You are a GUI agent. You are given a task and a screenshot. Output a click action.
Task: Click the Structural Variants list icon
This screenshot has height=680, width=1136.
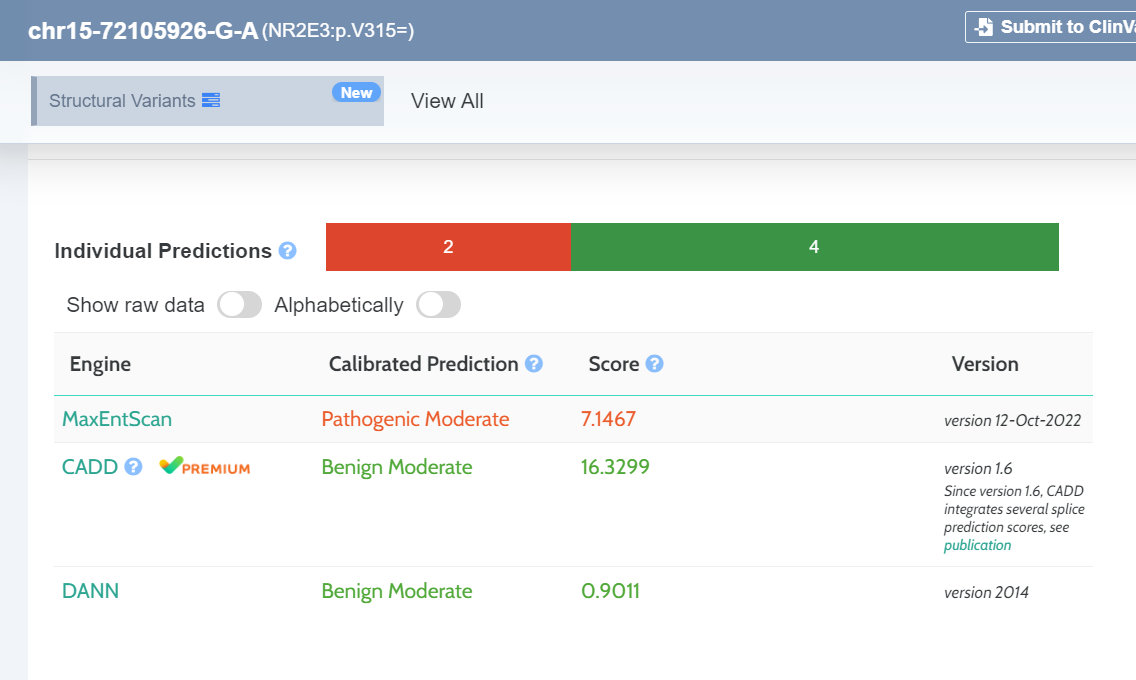tap(211, 100)
